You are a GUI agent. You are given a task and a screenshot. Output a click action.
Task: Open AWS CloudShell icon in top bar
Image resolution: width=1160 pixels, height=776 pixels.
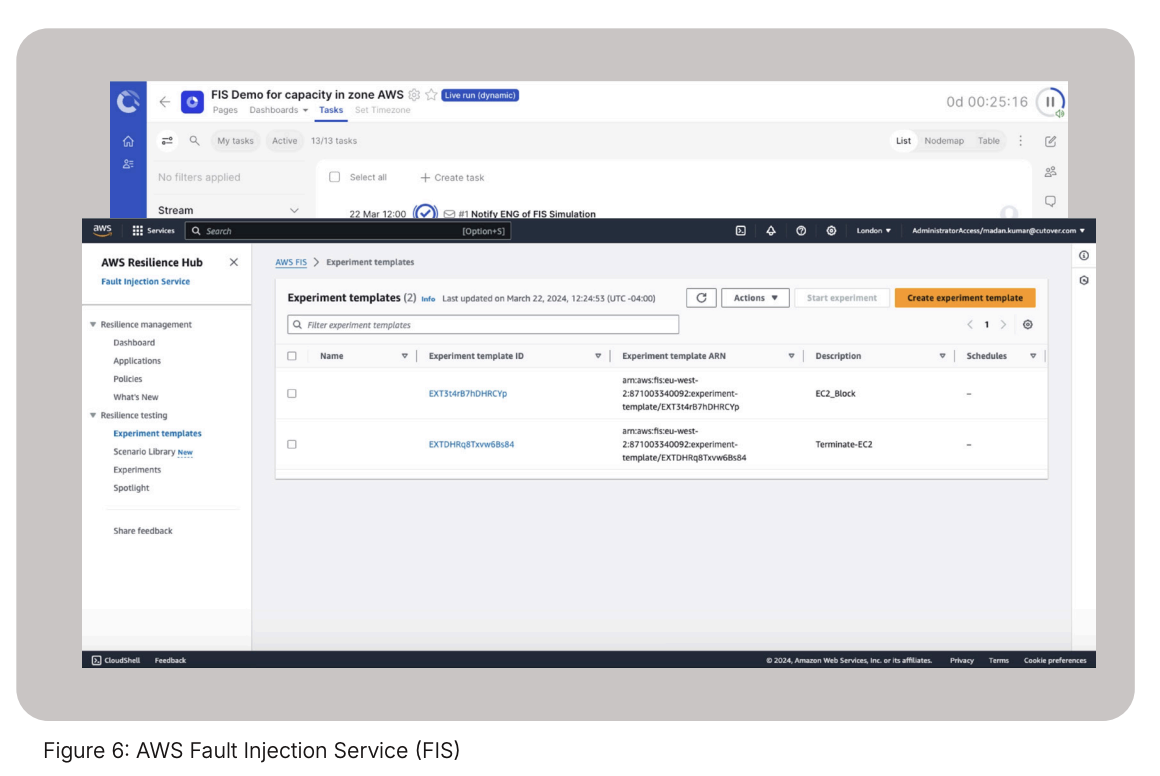point(741,231)
